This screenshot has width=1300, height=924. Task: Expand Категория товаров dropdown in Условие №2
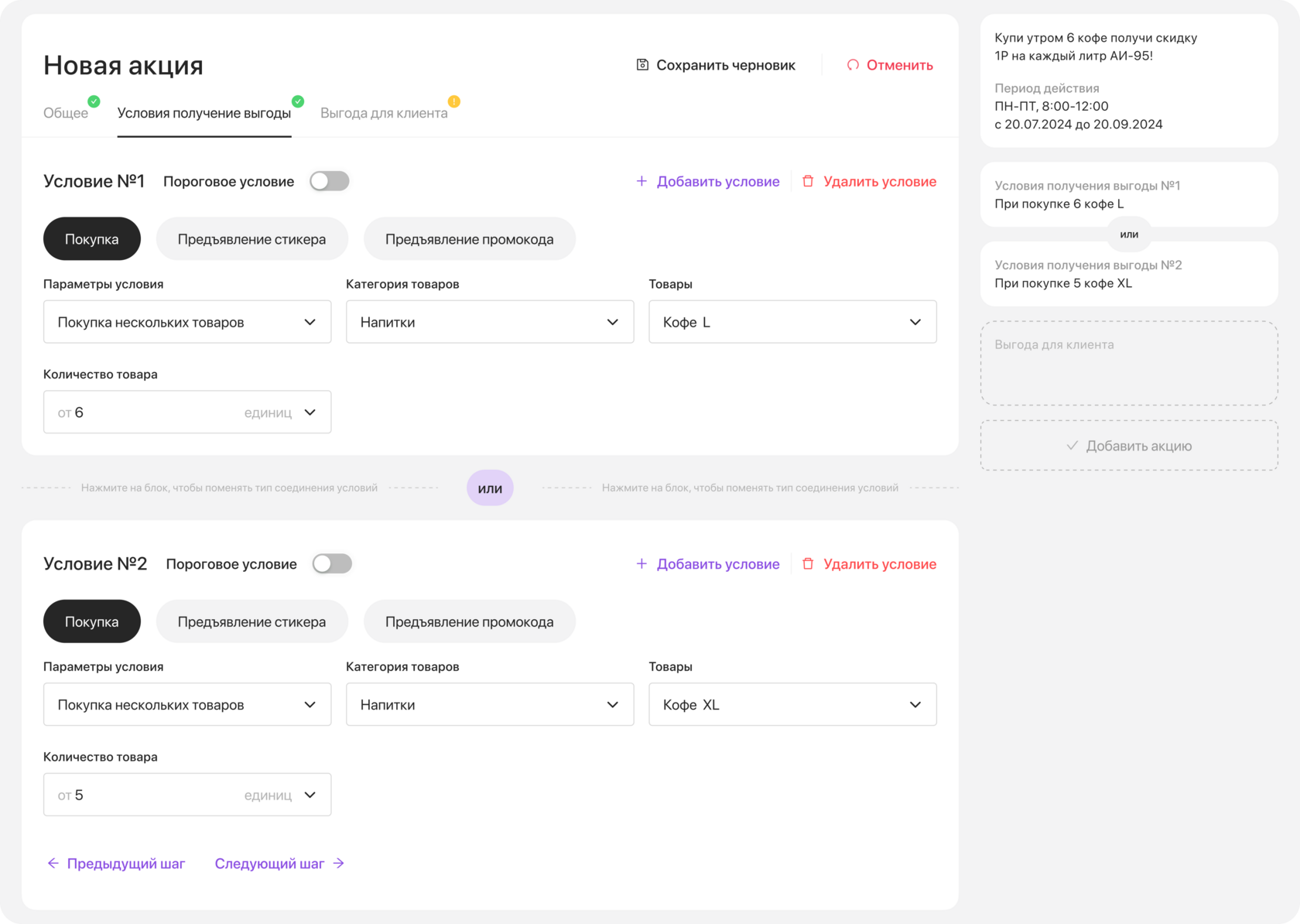click(490, 705)
